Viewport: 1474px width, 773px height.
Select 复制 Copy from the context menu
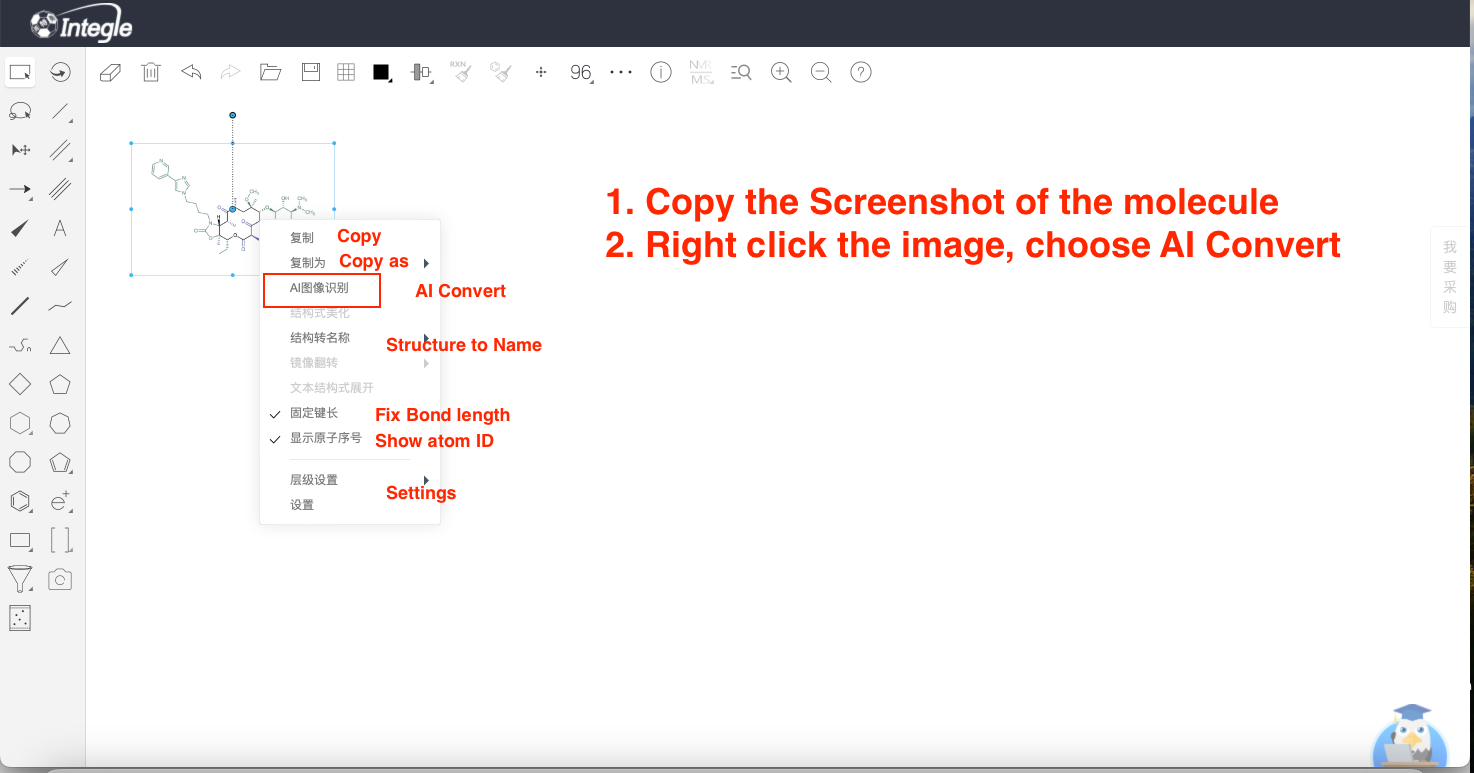click(300, 236)
